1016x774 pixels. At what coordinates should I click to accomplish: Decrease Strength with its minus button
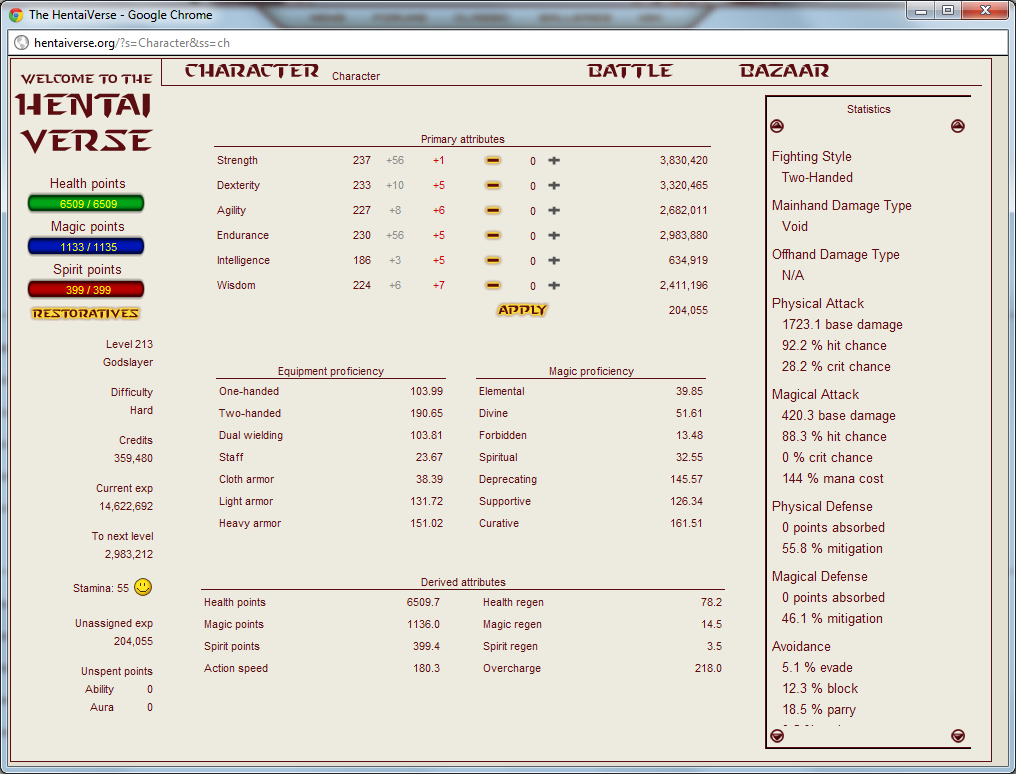[493, 160]
